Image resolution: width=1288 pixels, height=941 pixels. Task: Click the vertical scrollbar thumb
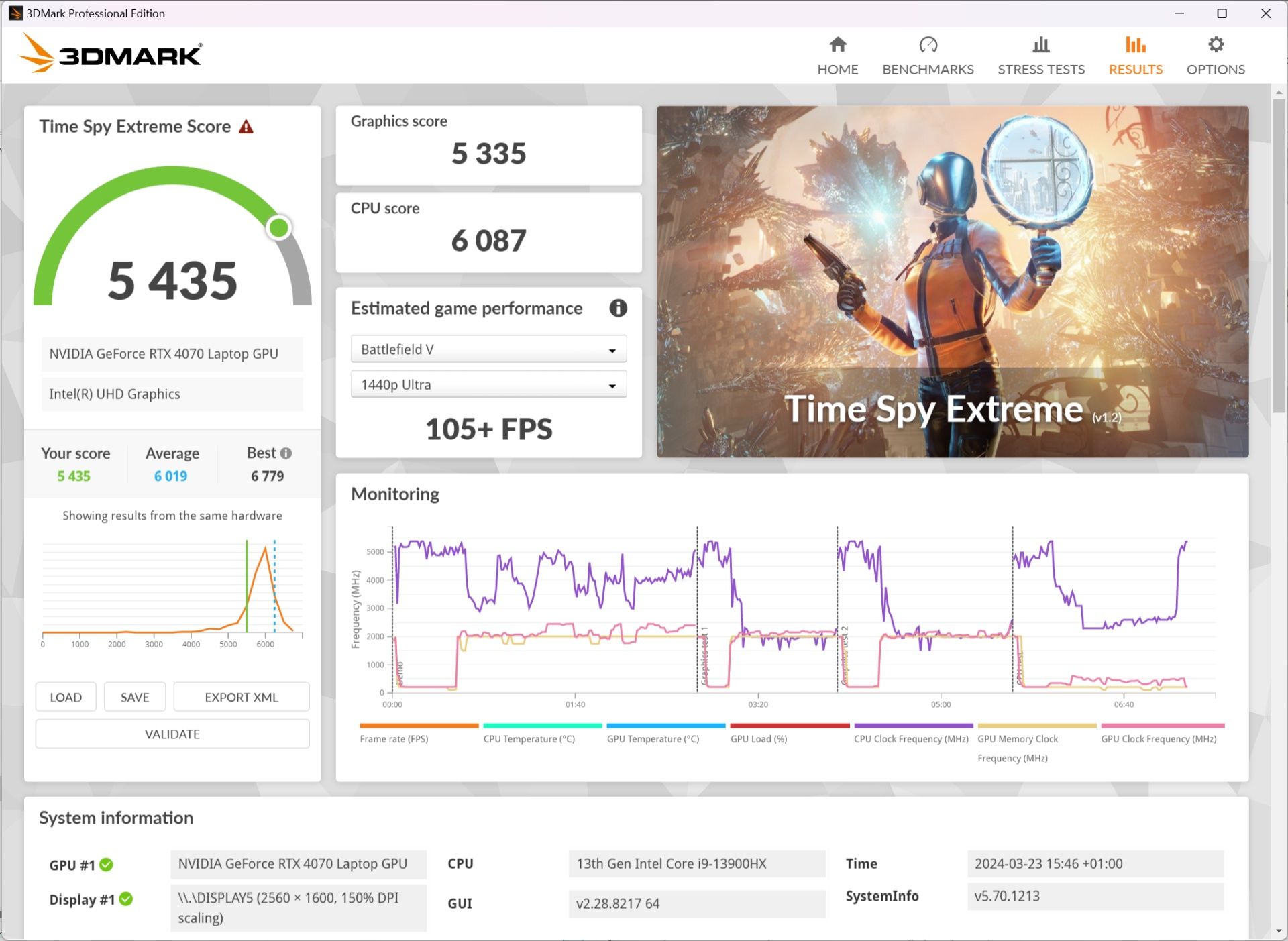click(1279, 255)
